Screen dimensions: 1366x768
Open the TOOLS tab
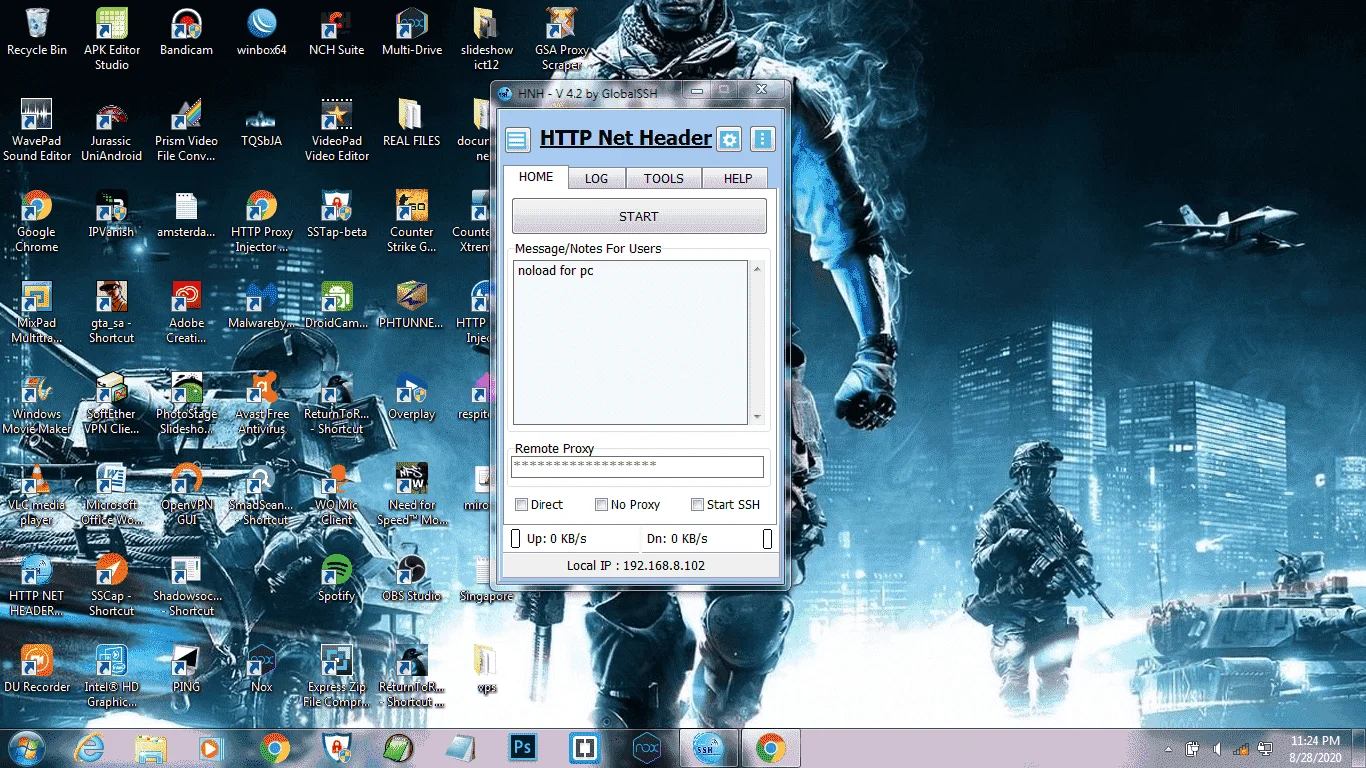664,179
